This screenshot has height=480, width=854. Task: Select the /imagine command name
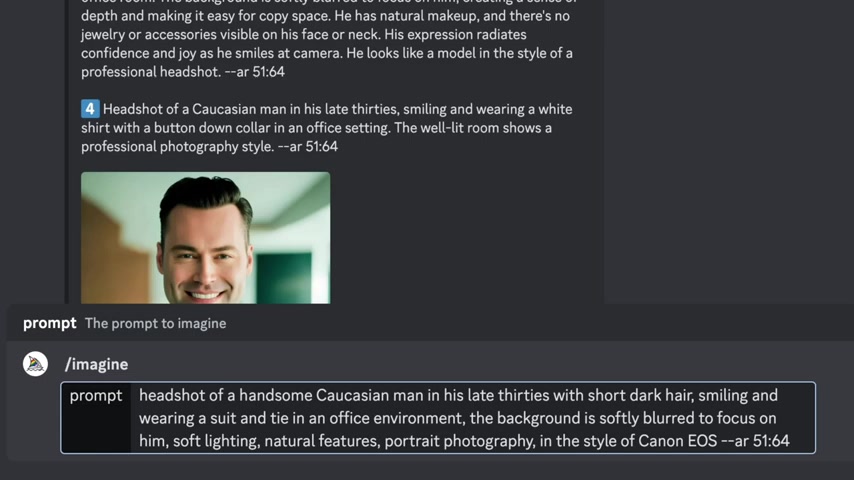click(96, 364)
